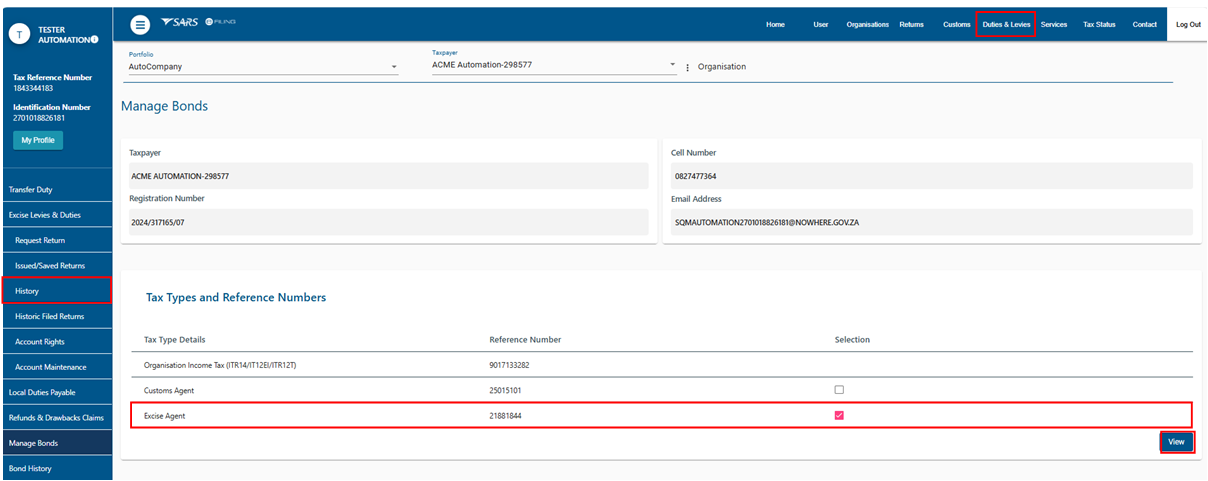Expand Excise Levies & Duties section

point(45,215)
